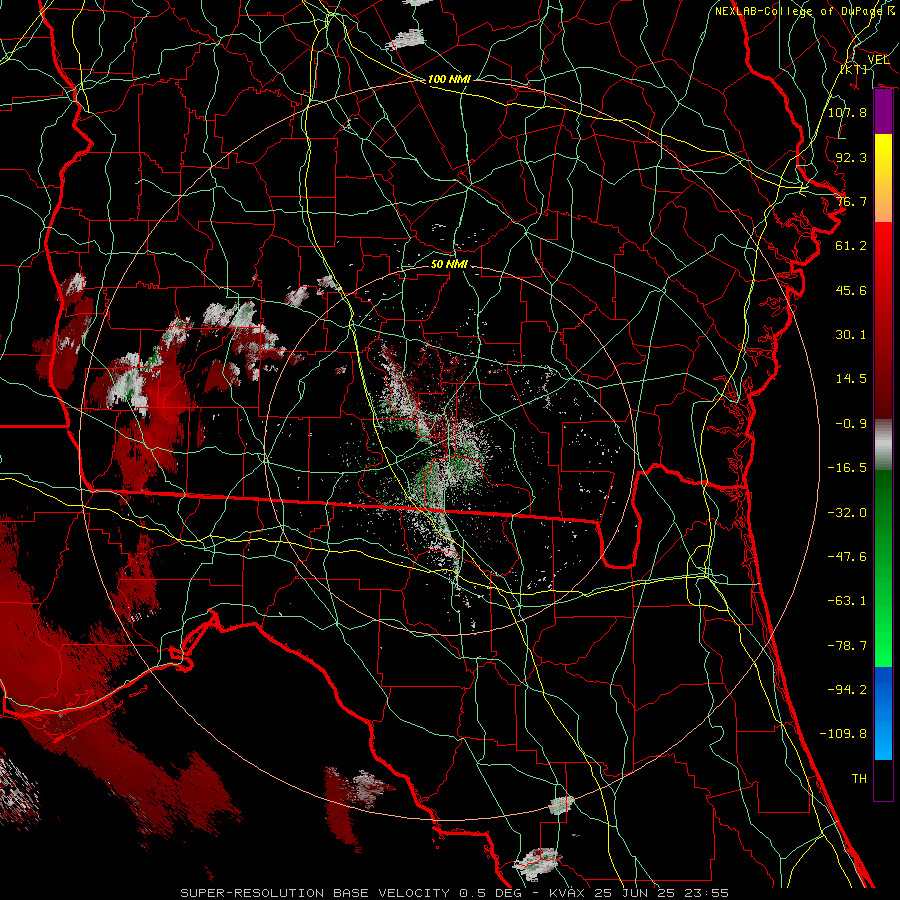Click the -63.1 legend value
Image resolution: width=900 pixels, height=900 pixels.
[847, 601]
